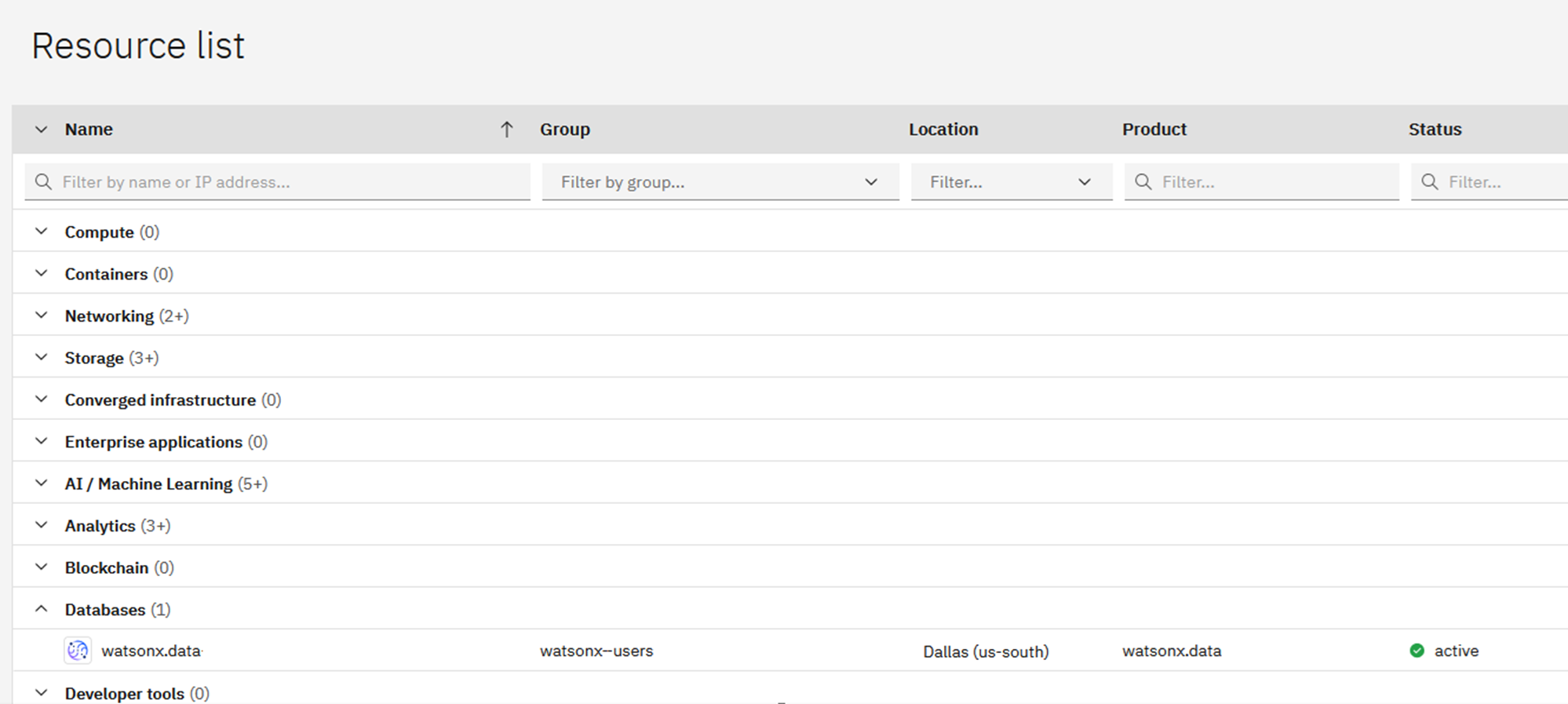Expand the Compute category
The height and width of the screenshot is (704, 1568).
click(42, 232)
